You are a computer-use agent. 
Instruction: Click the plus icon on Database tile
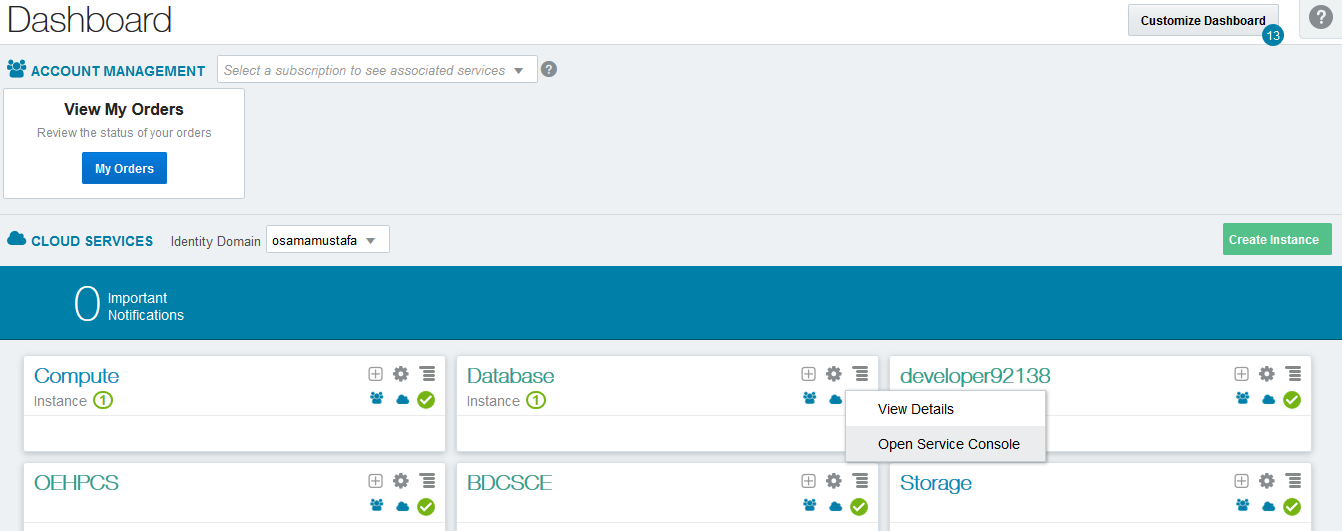(808, 374)
